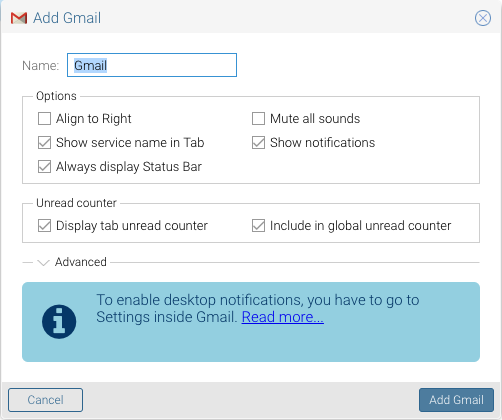Open the Read more... link
Screen dimensions: 502x420
(283, 317)
